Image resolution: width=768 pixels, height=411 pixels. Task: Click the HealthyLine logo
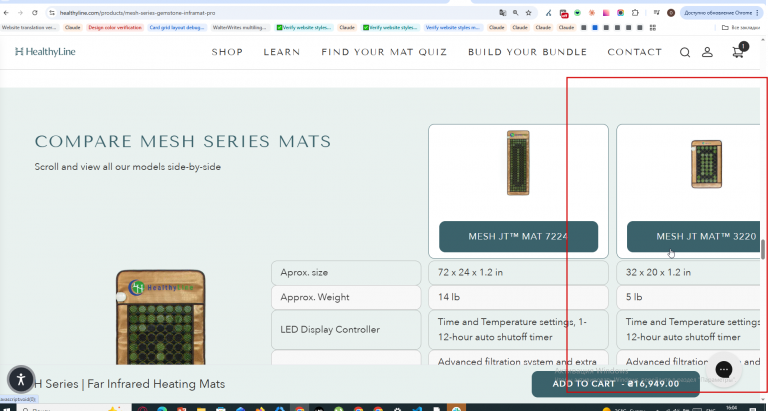(45, 51)
